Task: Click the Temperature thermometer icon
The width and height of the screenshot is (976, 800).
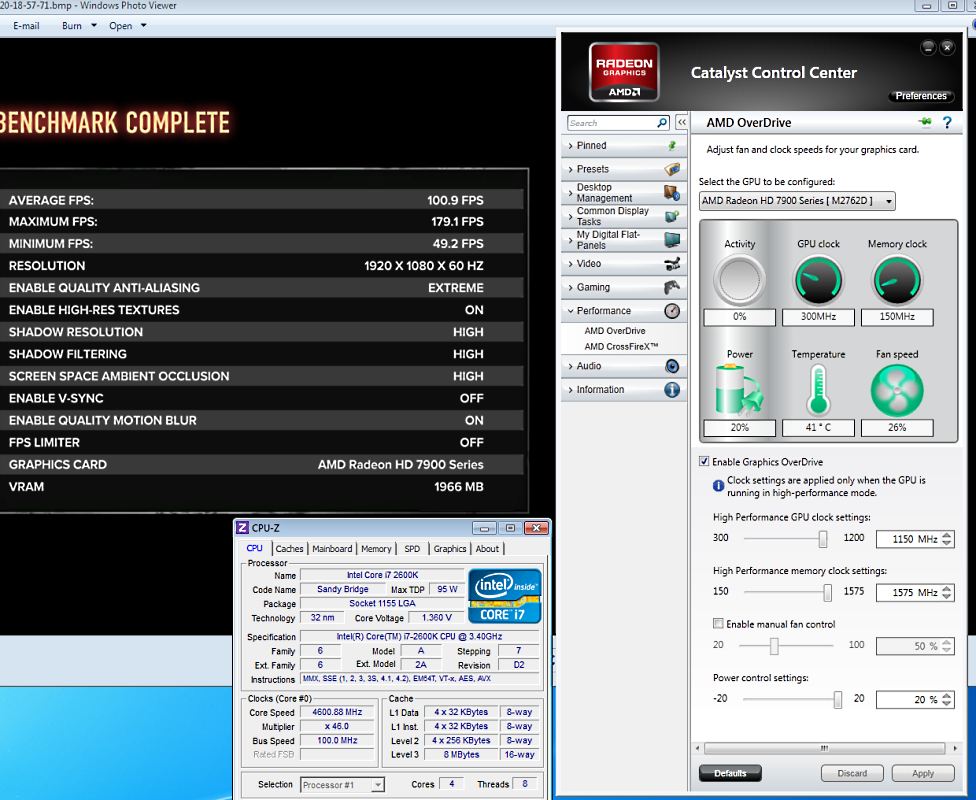Action: [818, 390]
